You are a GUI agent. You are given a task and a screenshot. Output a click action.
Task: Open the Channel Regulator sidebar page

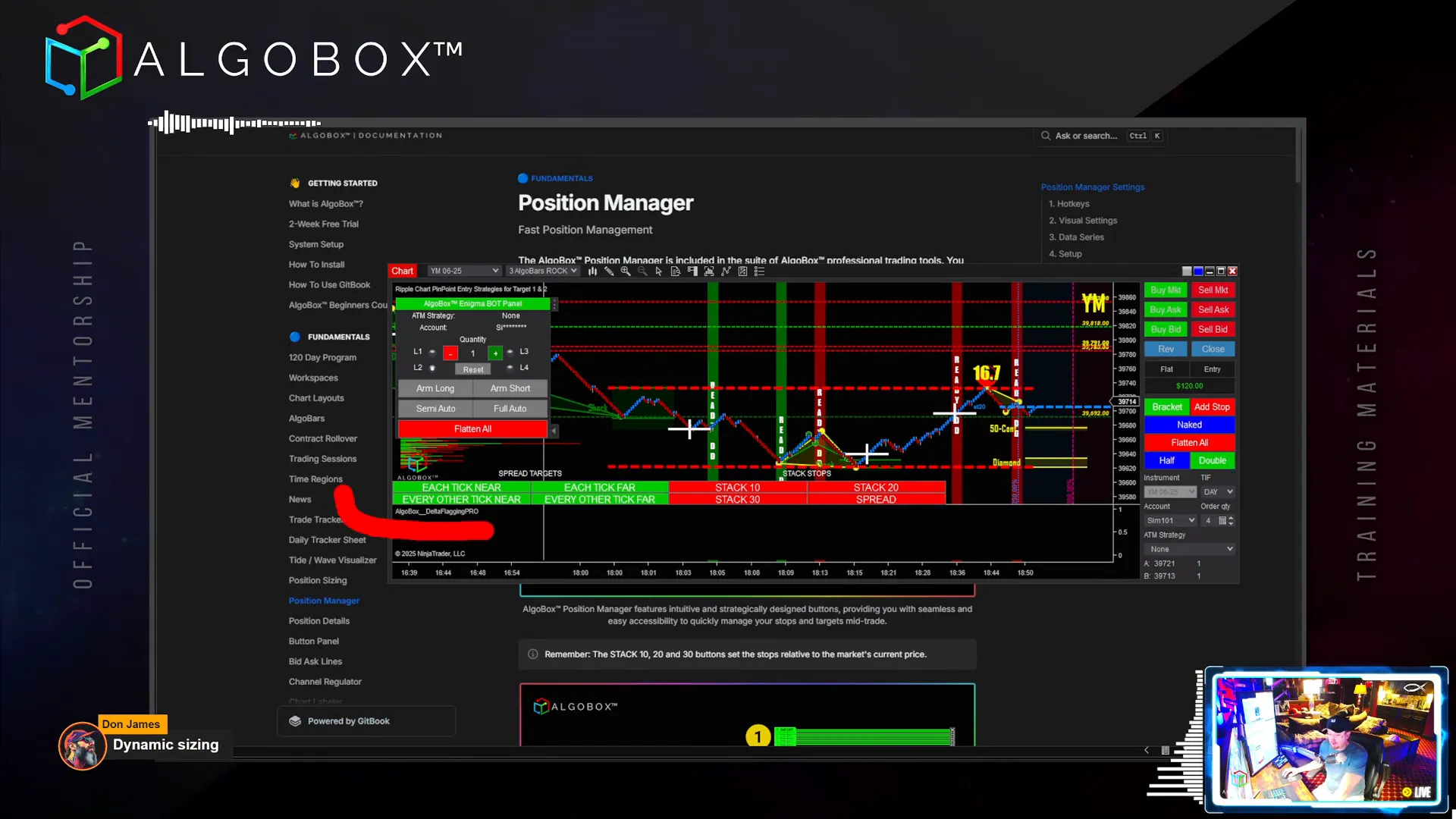coord(325,682)
